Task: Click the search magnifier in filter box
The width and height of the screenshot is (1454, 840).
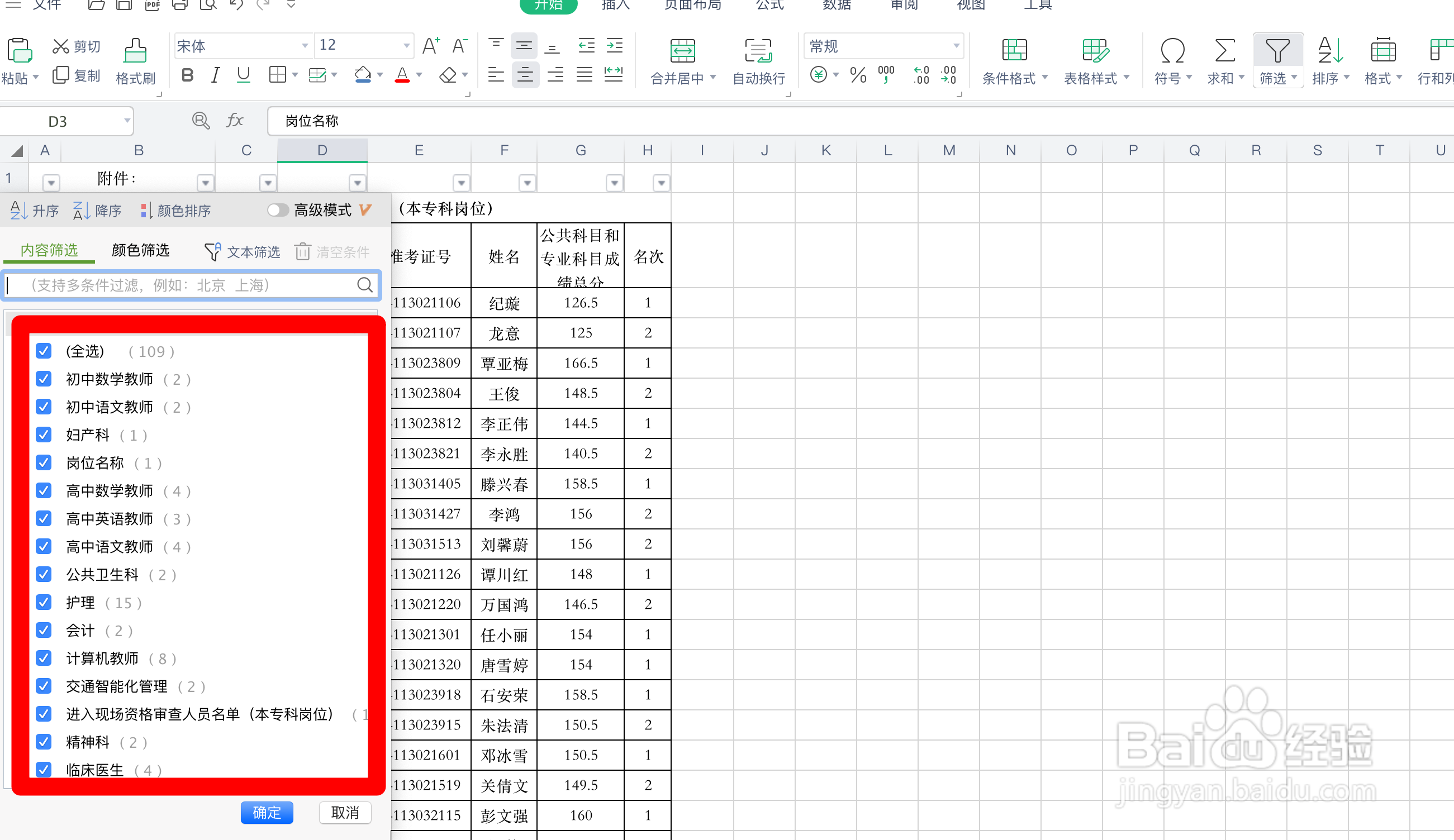Action: [365, 285]
